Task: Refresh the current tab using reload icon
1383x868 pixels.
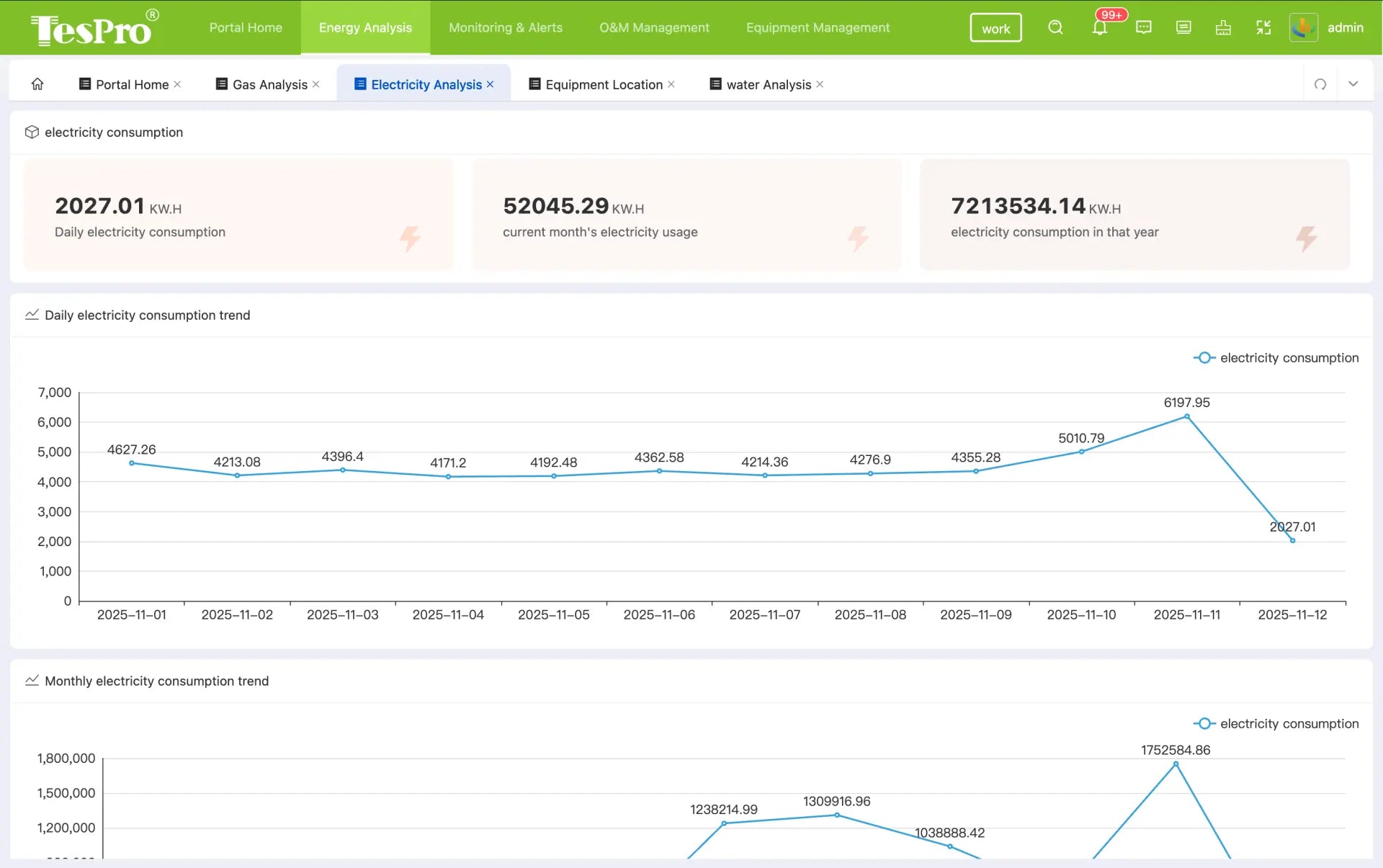Action: (x=1320, y=84)
